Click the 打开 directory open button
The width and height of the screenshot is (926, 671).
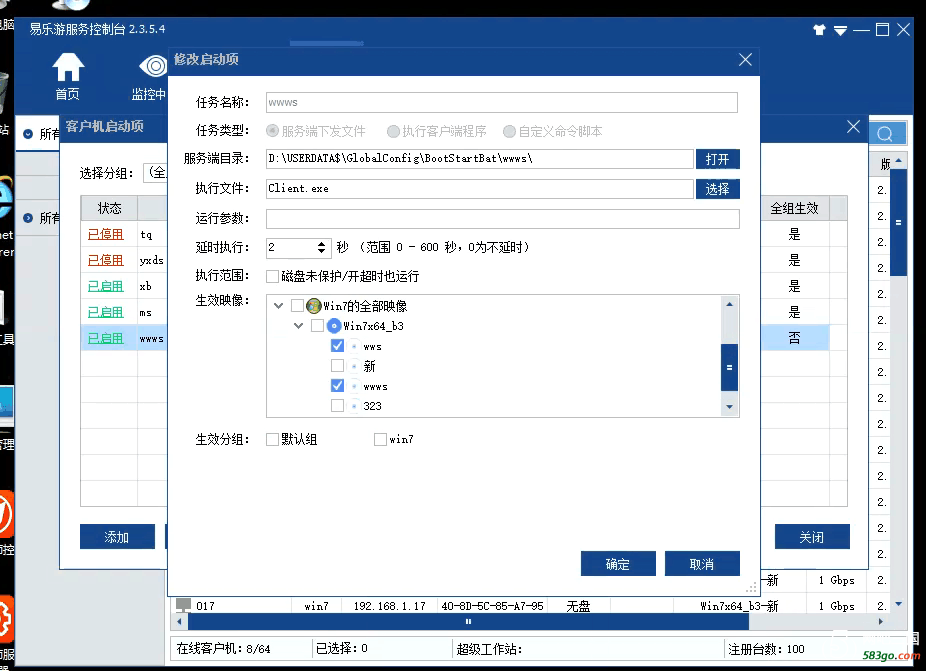[717, 159]
